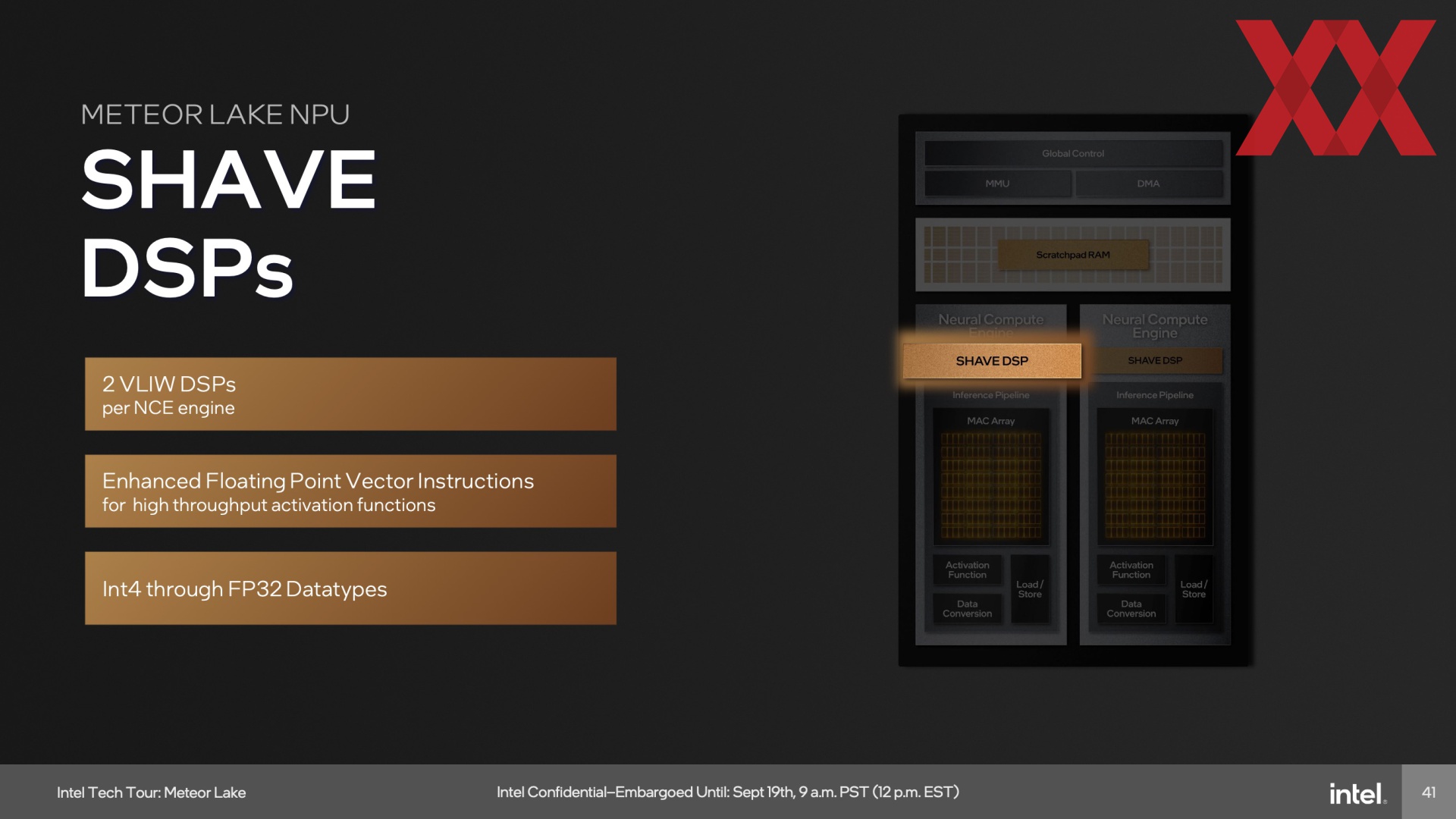1456x819 pixels.
Task: Click the highlighted SHAVE DSP block
Action: point(992,361)
